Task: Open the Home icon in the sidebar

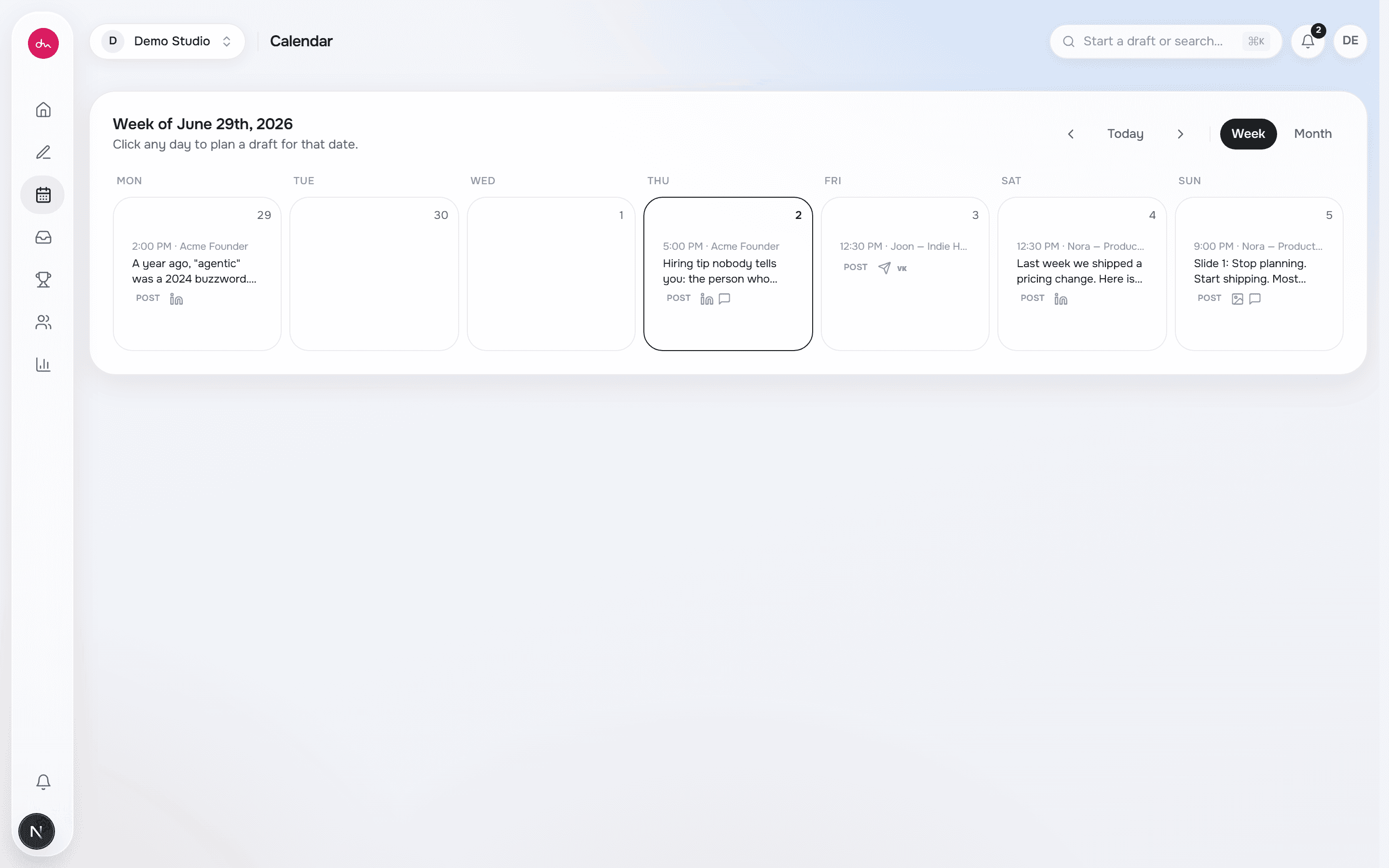Action: point(43,109)
